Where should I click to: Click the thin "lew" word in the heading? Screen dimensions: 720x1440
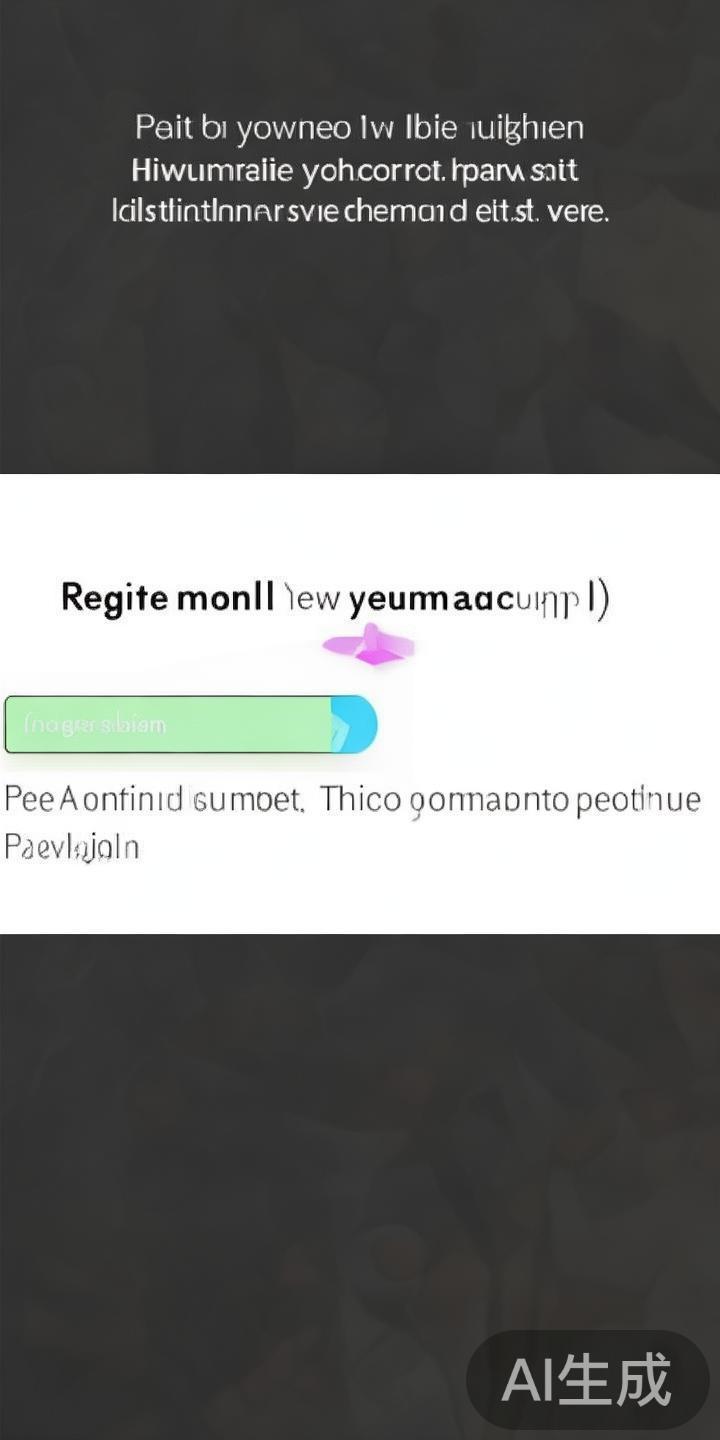click(313, 599)
